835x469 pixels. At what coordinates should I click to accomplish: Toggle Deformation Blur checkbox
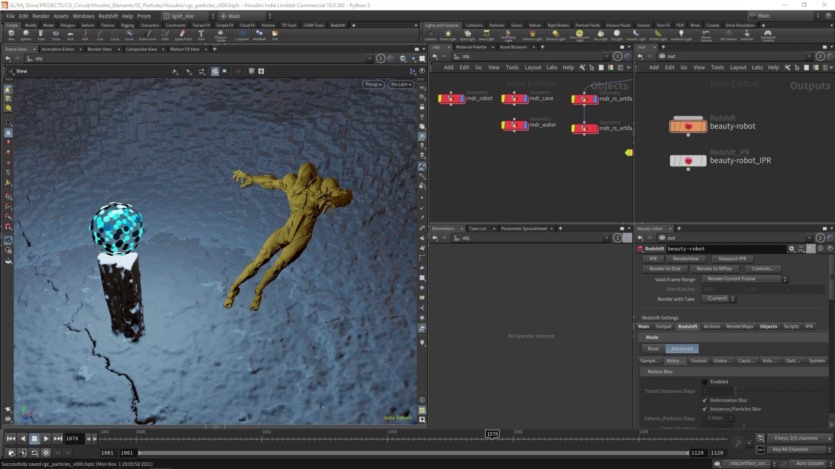click(x=705, y=400)
